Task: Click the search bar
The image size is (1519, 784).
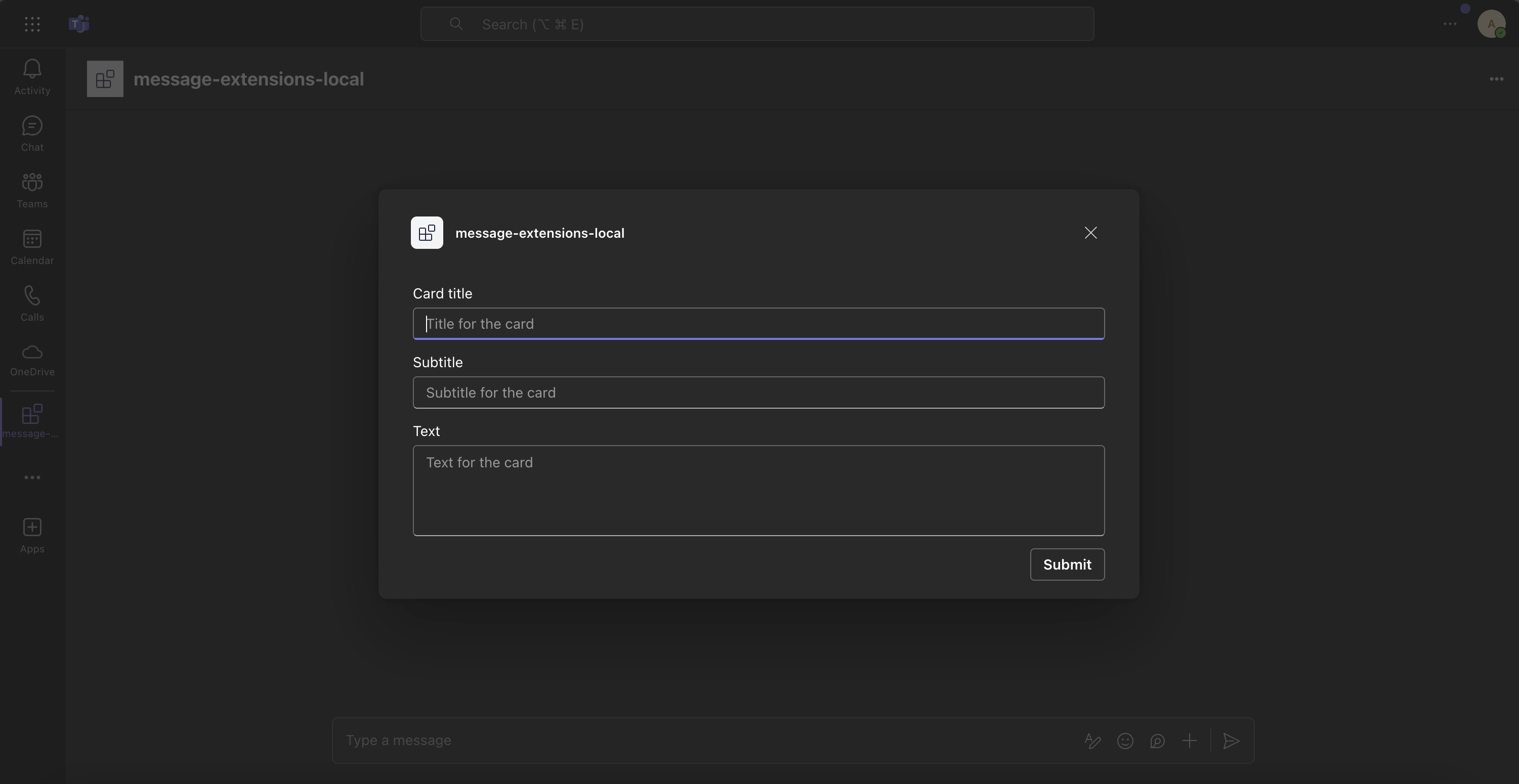Action: (757, 24)
